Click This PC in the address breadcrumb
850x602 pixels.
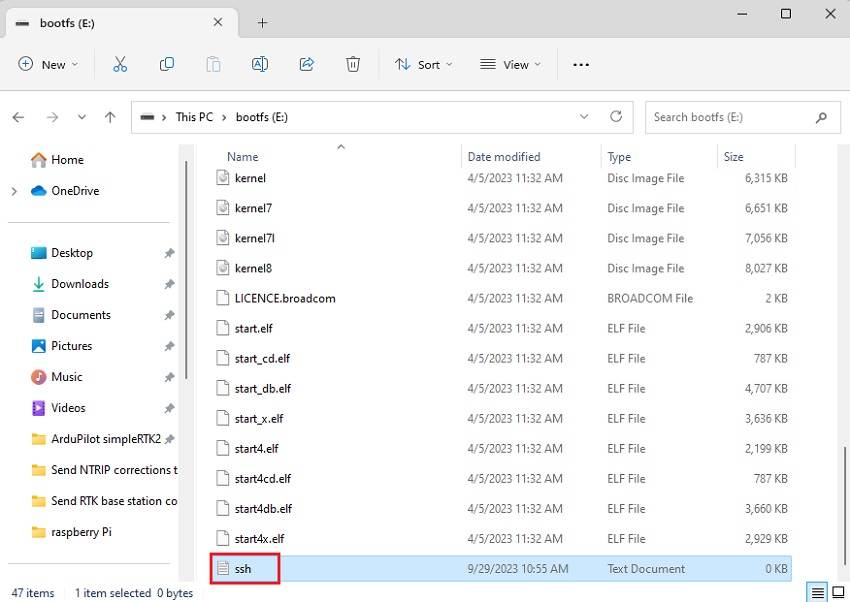tap(194, 117)
